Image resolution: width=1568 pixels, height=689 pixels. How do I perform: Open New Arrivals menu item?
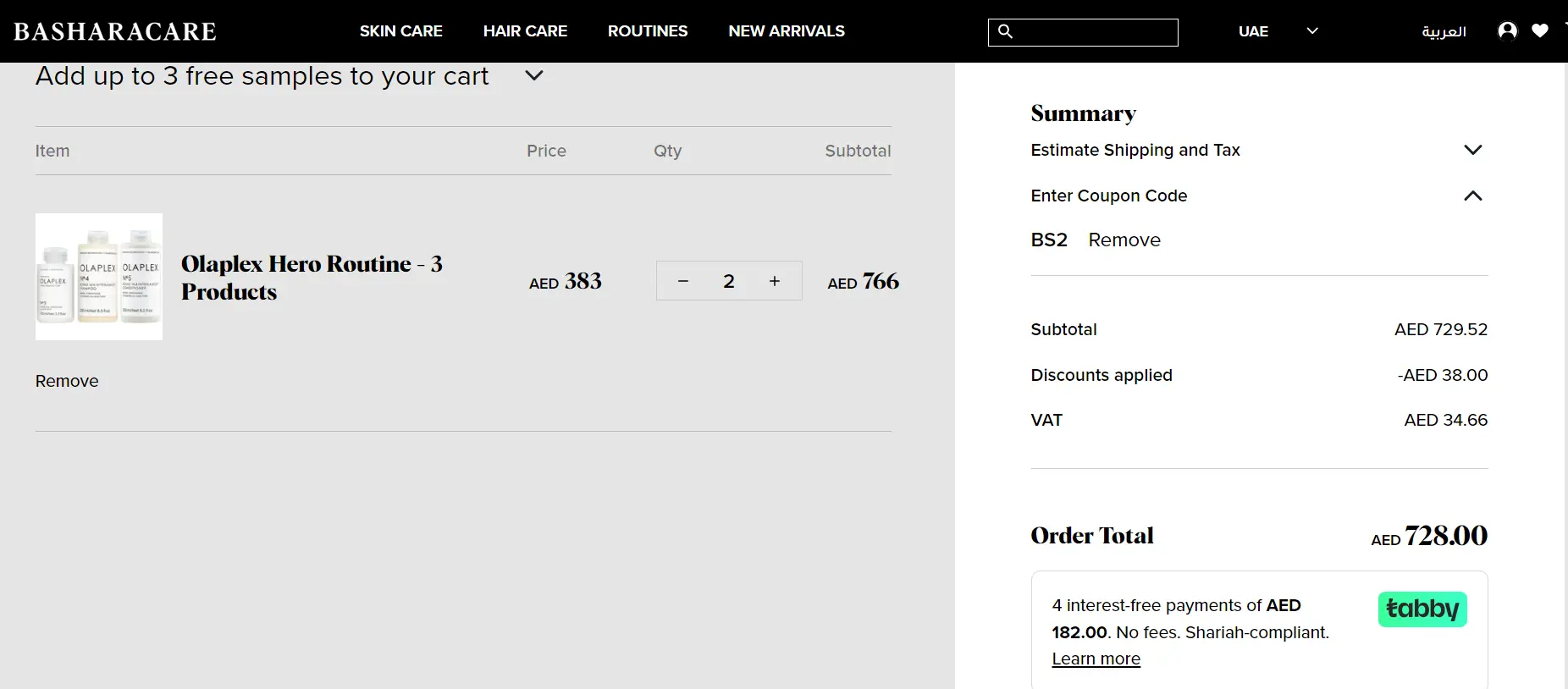coord(786,31)
